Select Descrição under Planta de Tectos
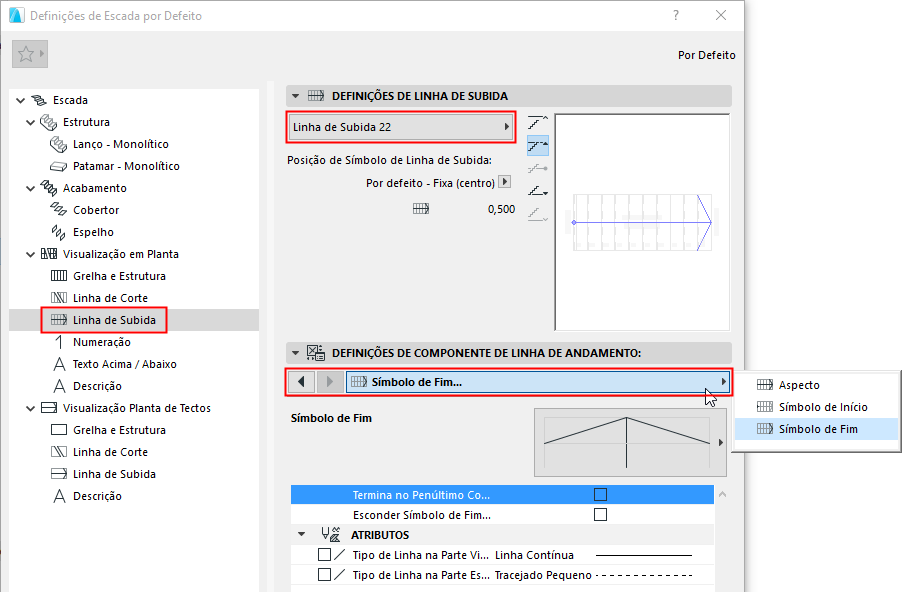 (97, 496)
